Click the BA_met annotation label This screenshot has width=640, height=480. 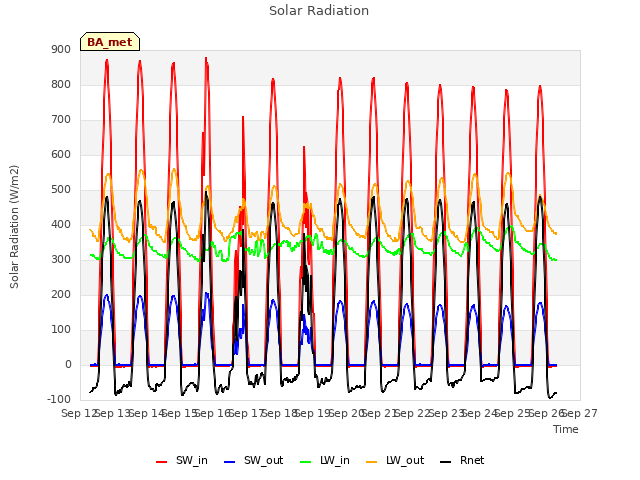tap(110, 42)
